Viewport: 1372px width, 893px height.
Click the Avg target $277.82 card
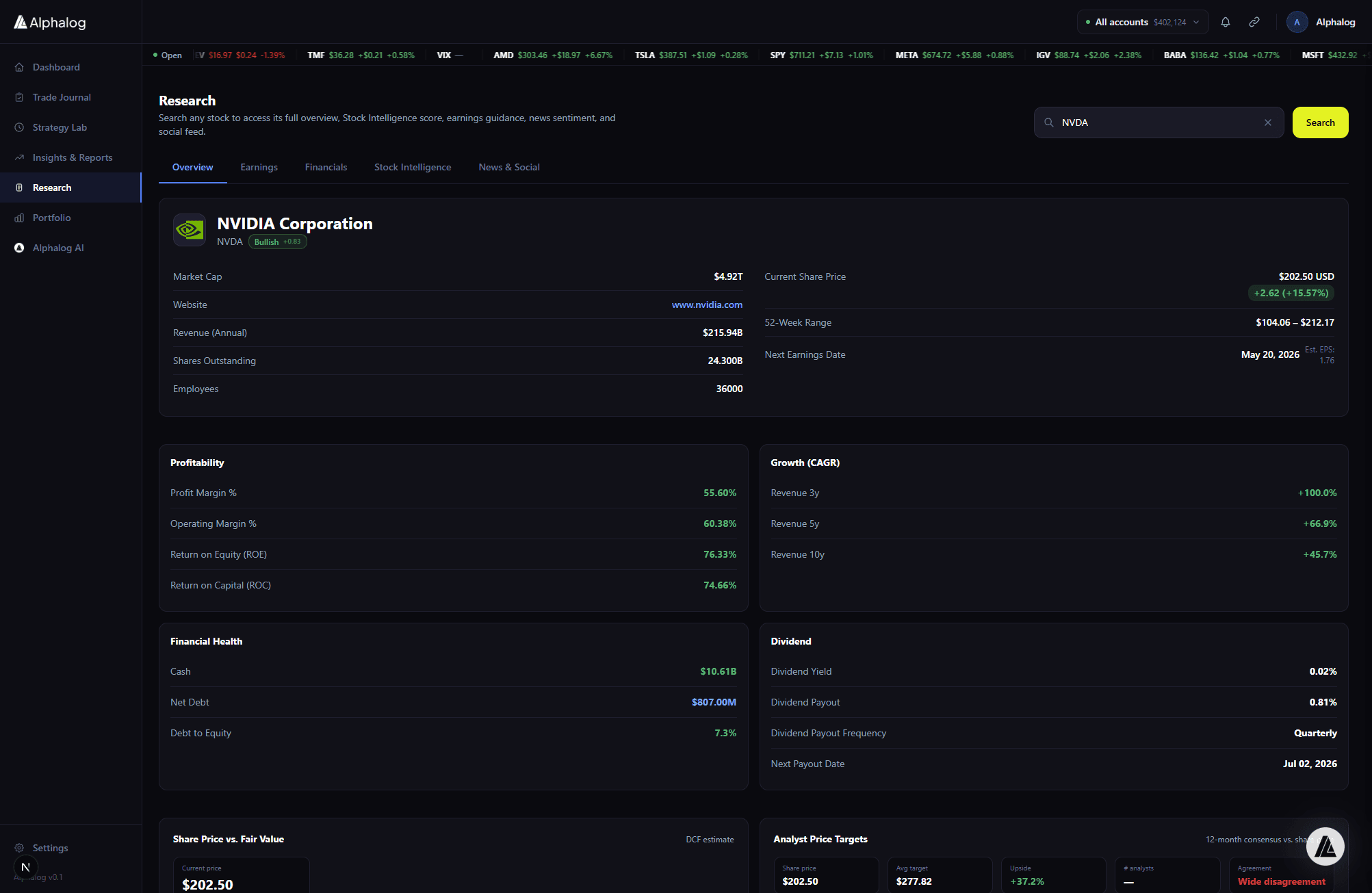tap(940, 875)
